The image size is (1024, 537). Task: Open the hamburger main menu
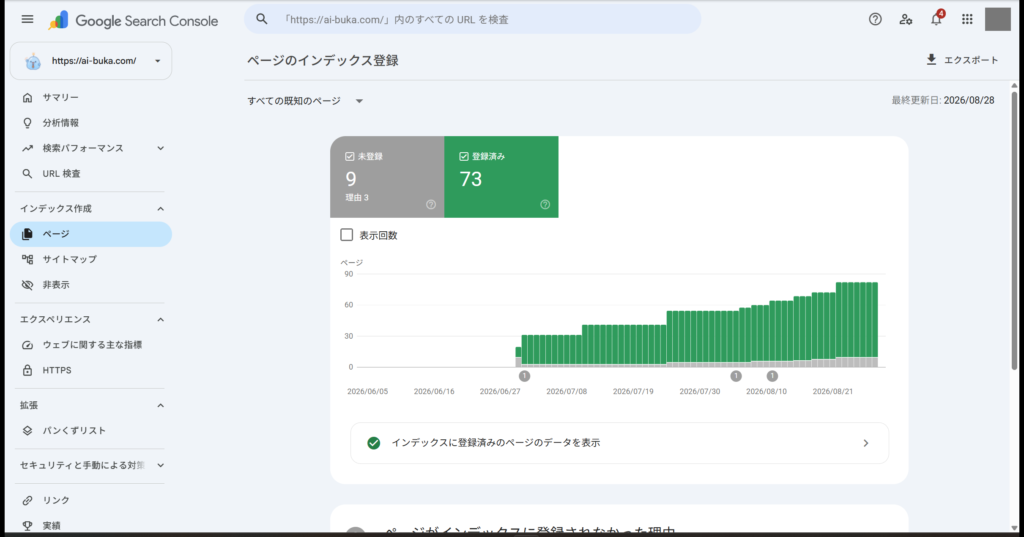point(27,20)
